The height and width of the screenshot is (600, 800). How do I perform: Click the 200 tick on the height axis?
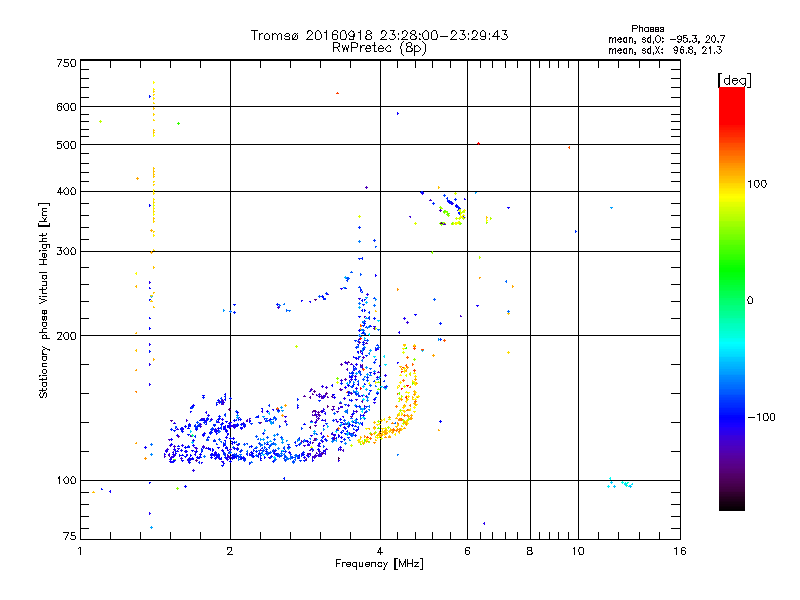point(66,336)
